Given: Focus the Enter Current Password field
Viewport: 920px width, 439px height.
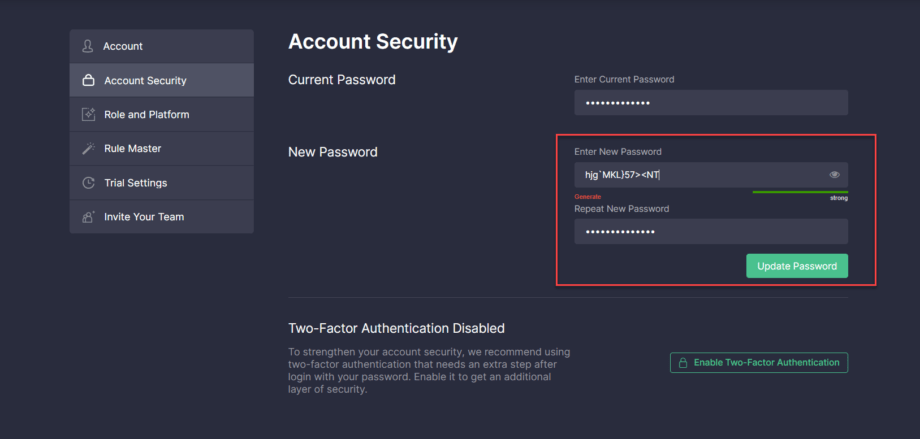Looking at the screenshot, I should tap(711, 103).
